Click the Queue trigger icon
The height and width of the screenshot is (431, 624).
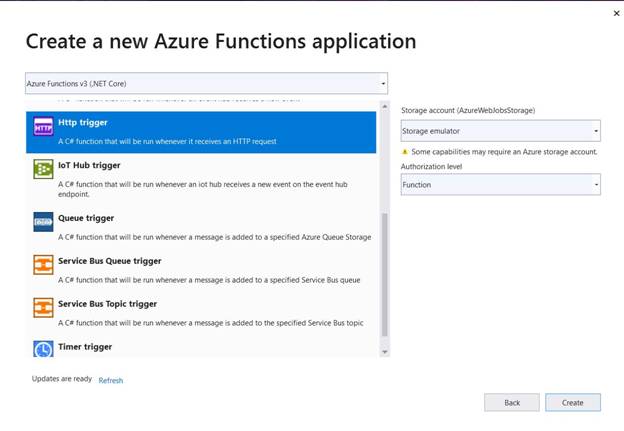[43, 222]
